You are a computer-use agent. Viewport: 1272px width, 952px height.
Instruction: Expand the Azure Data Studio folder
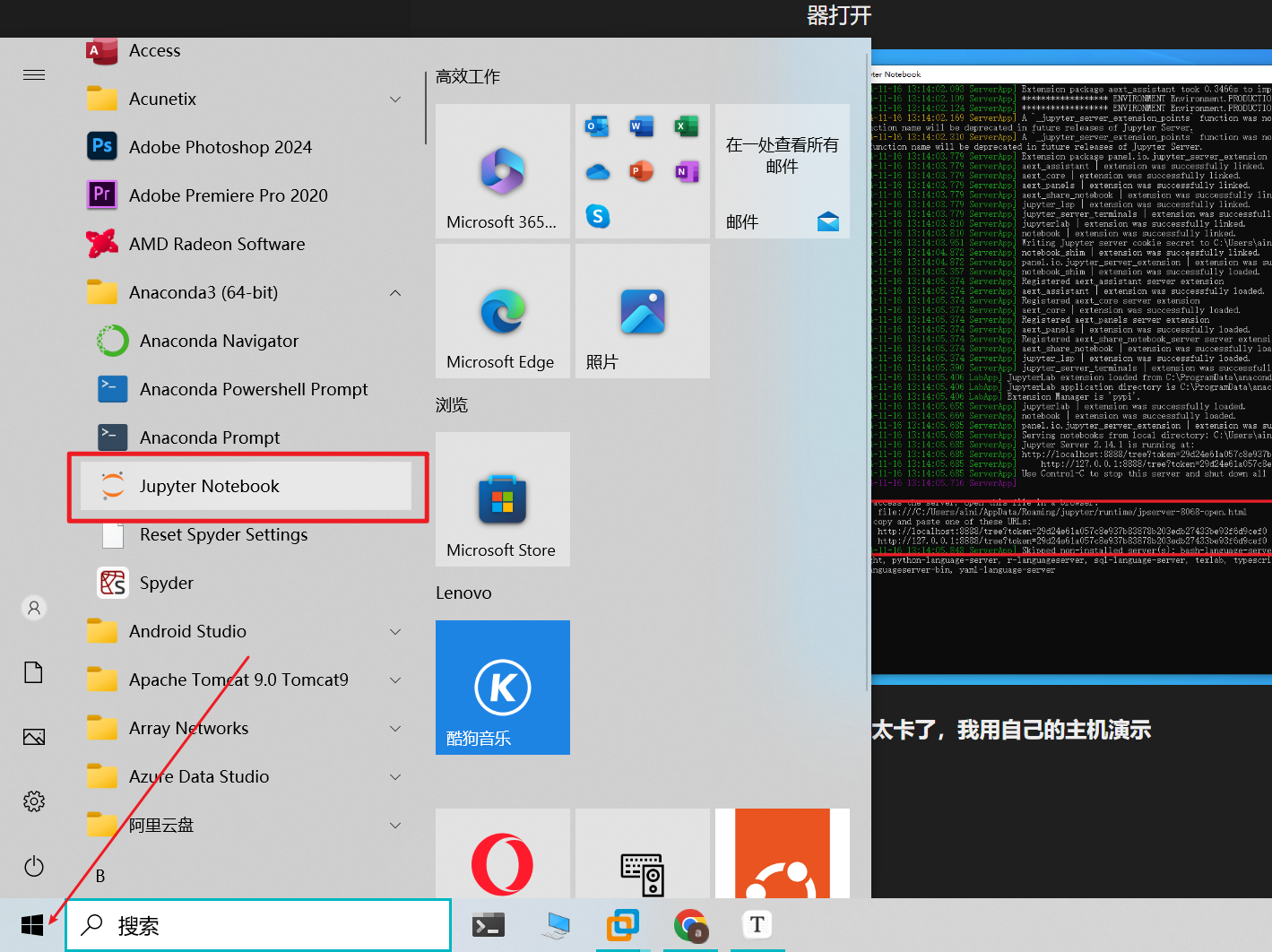(395, 776)
